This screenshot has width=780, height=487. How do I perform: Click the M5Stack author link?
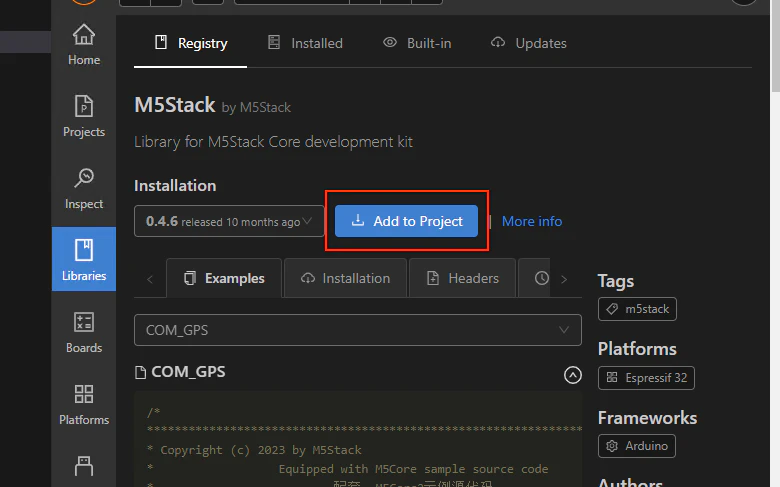point(265,107)
